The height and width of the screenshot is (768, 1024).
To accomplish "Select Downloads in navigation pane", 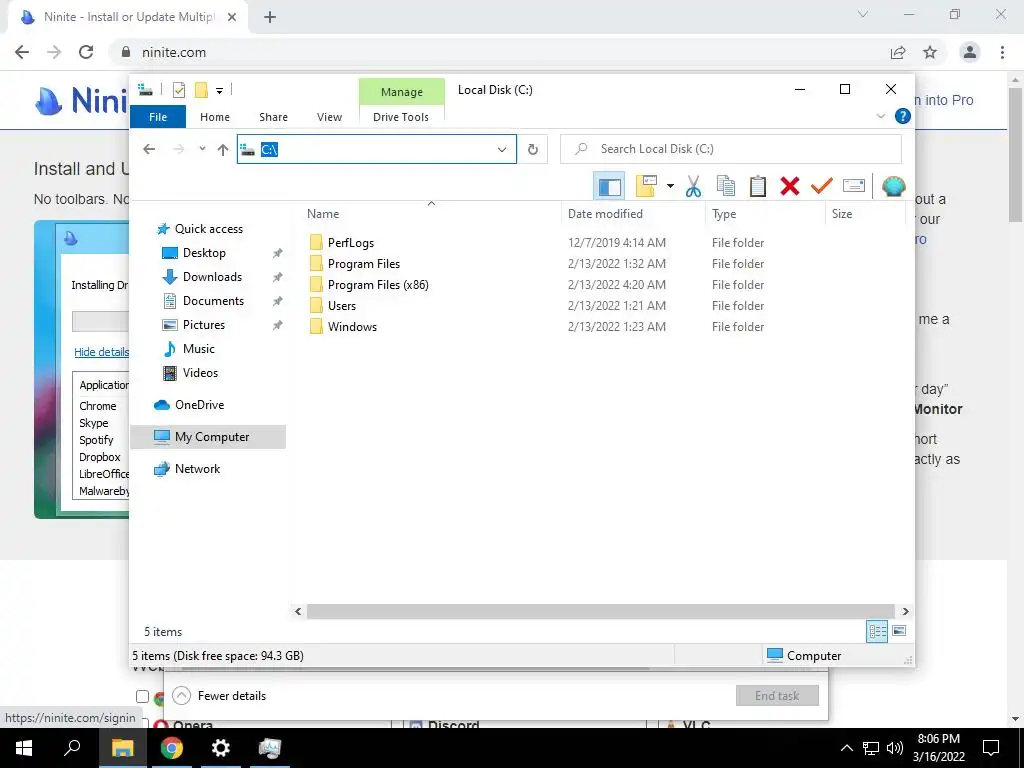I will (x=212, y=277).
